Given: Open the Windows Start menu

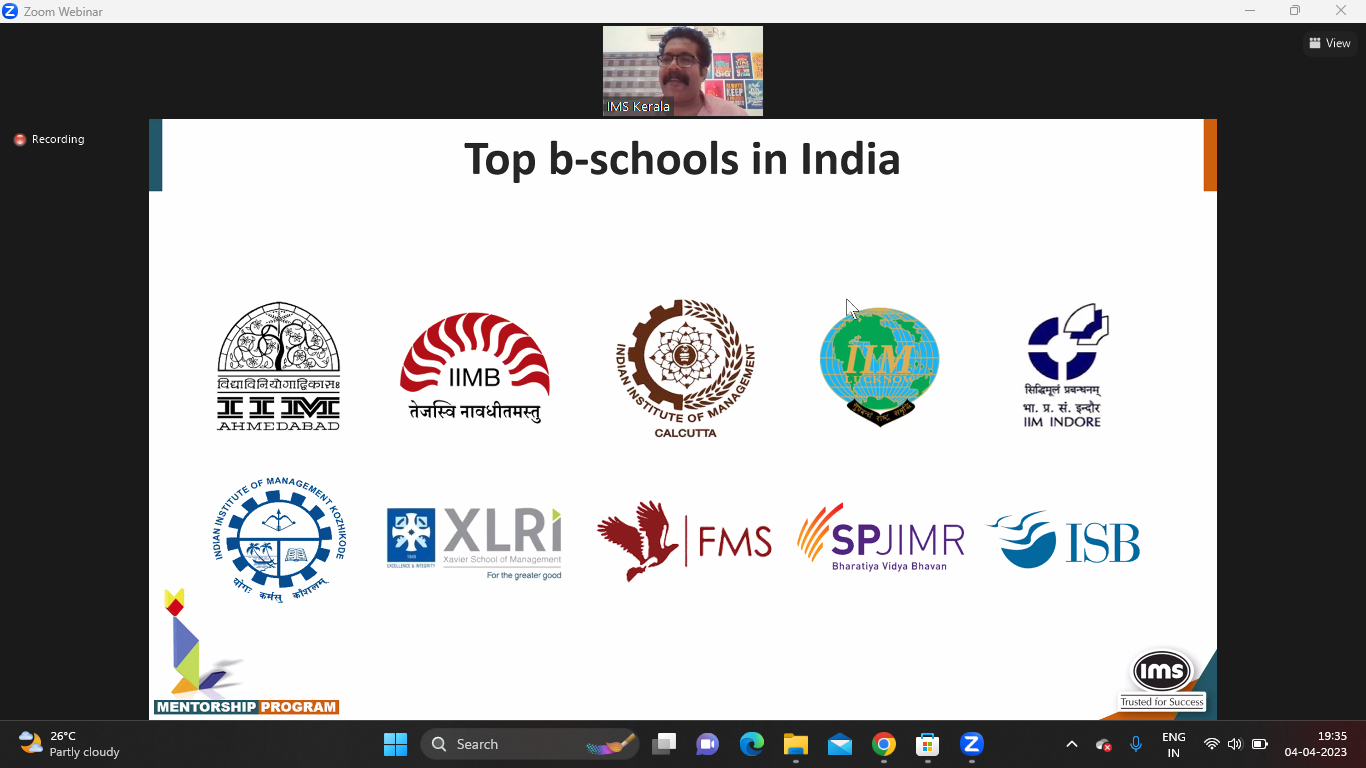Looking at the screenshot, I should (x=395, y=744).
